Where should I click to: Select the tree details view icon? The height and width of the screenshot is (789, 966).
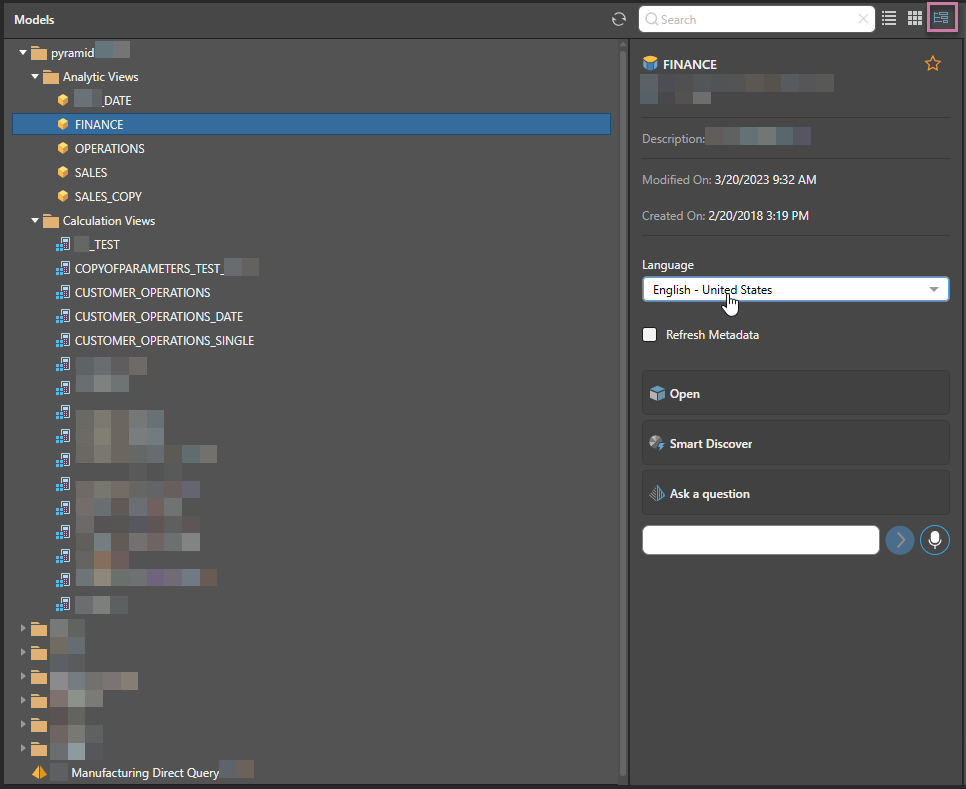pos(940,18)
